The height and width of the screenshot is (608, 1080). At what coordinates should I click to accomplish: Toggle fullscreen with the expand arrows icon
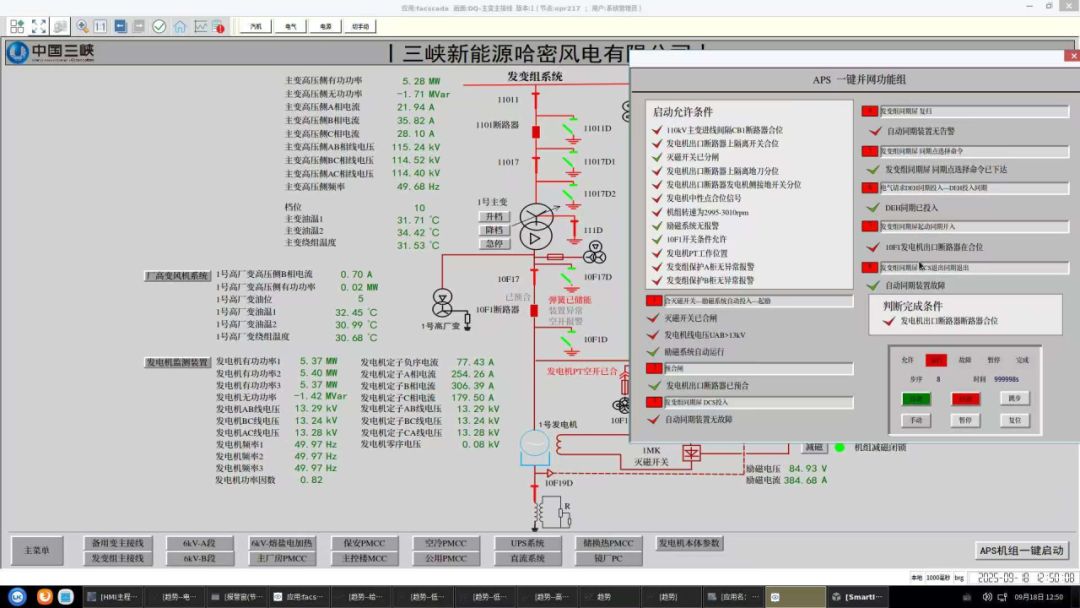point(39,26)
